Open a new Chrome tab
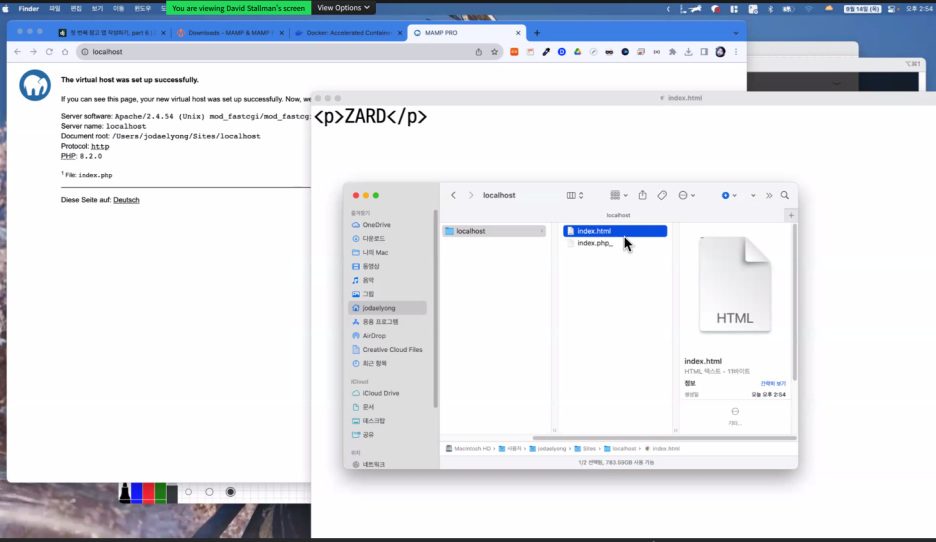The height and width of the screenshot is (542, 936). point(537,33)
